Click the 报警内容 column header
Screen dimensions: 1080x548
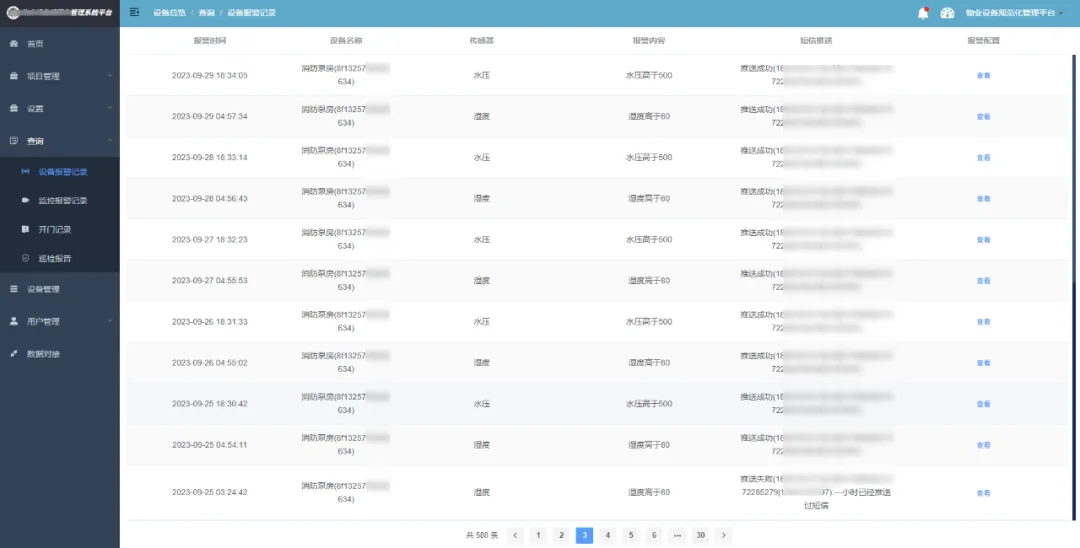[649, 41]
